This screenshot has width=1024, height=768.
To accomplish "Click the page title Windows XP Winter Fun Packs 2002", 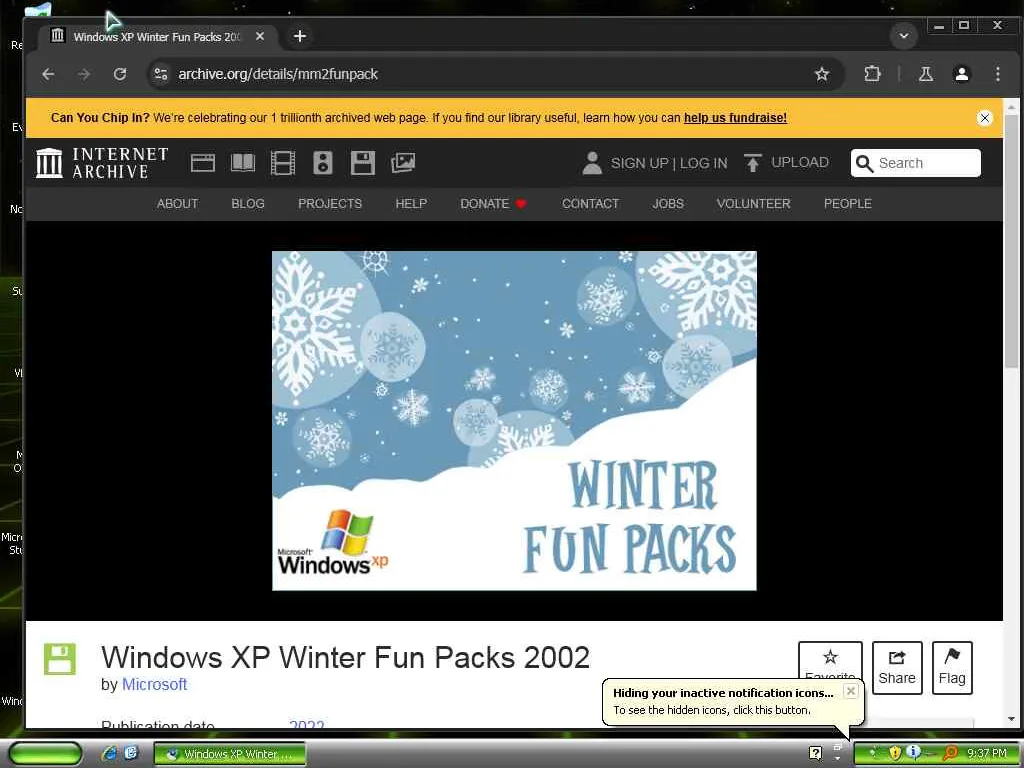I will [345, 657].
